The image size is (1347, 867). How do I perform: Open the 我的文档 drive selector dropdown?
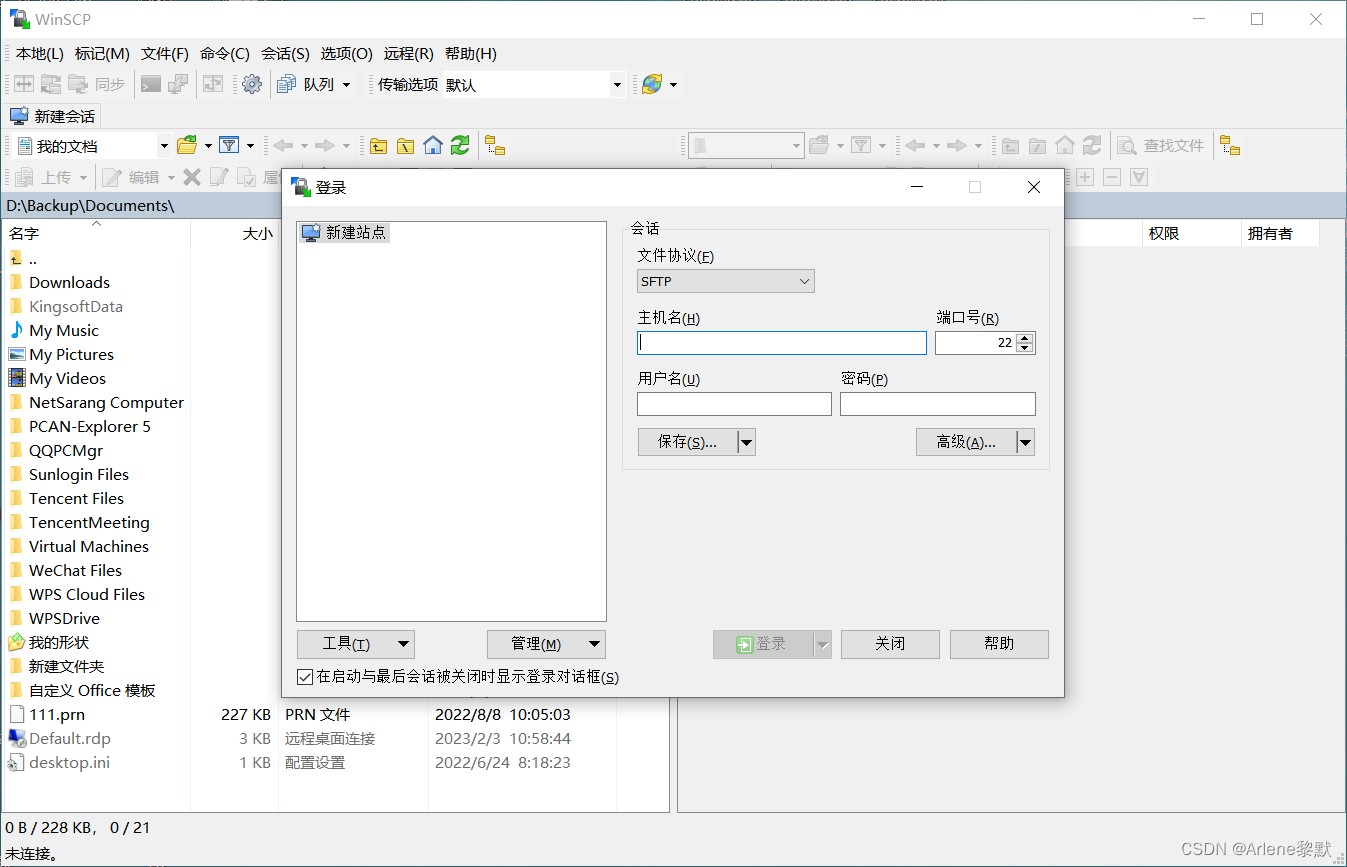[x=166, y=145]
